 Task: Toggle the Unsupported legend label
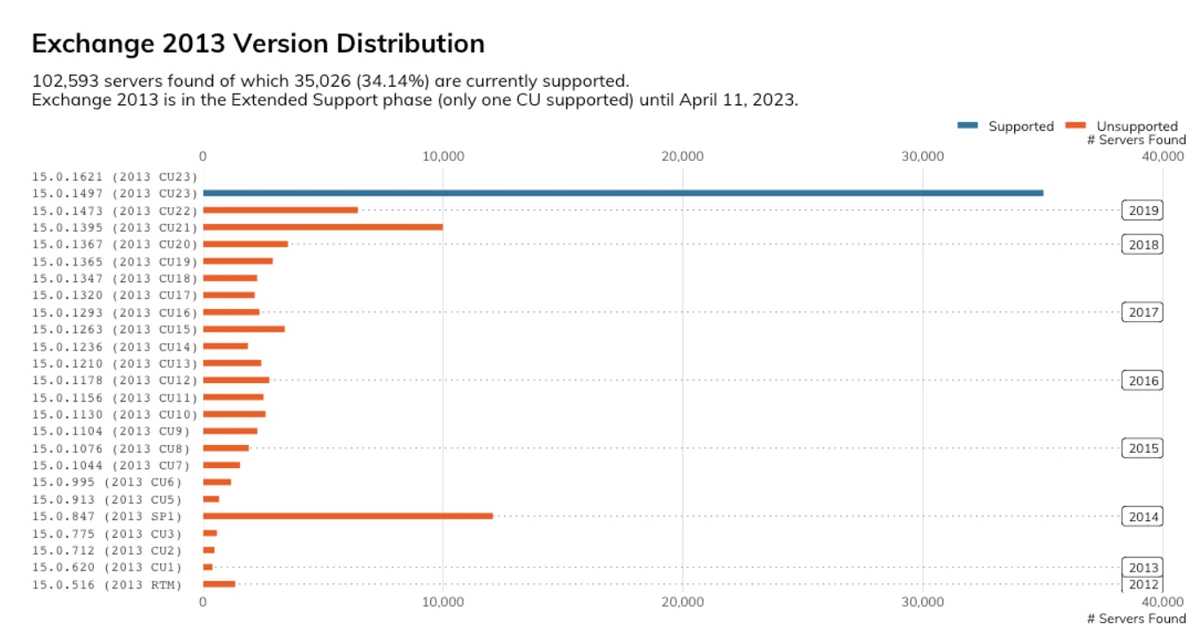click(1137, 126)
